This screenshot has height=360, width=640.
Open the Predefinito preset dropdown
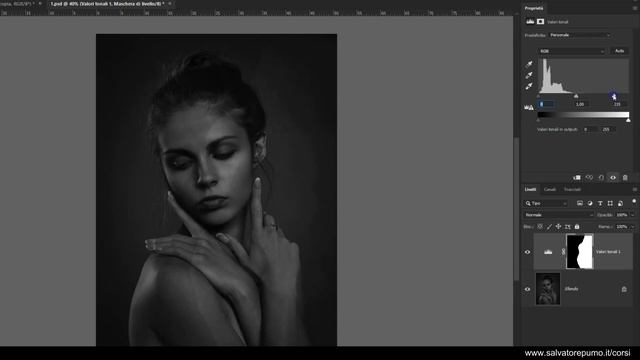pos(580,35)
